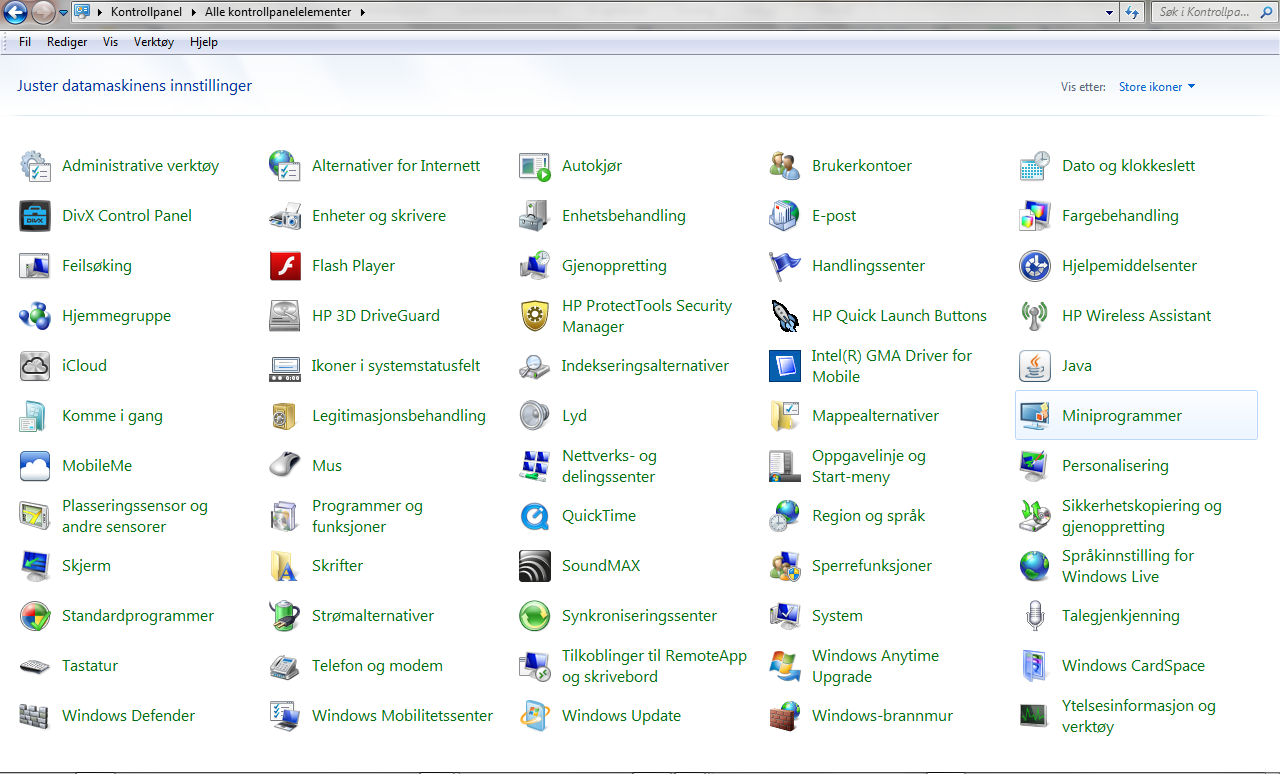The height and width of the screenshot is (774, 1280).
Task: Click the QuickTime icon
Action: click(535, 516)
